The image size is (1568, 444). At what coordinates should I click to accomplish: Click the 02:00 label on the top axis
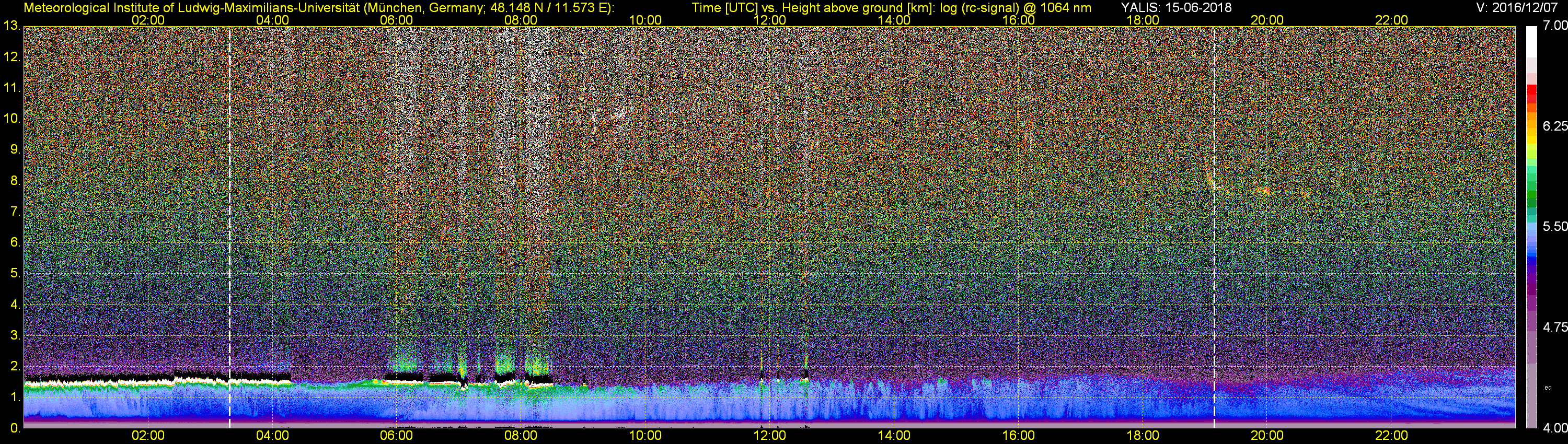click(148, 20)
